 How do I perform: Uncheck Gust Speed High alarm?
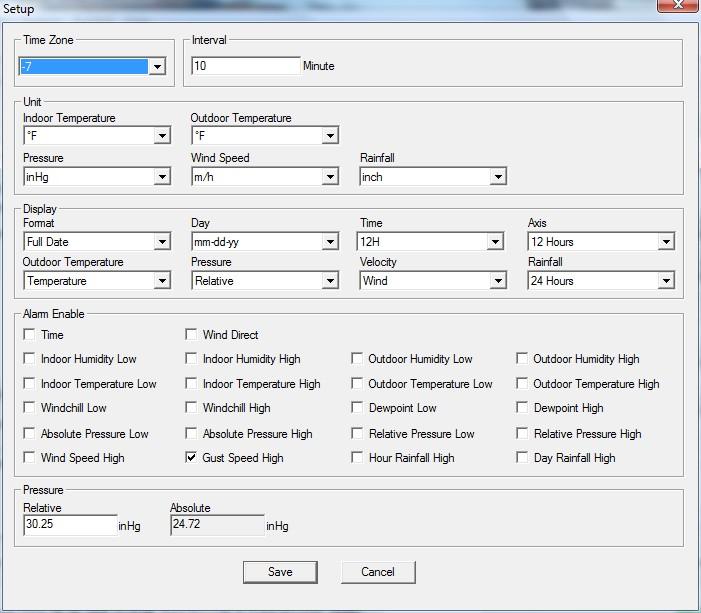[192, 458]
